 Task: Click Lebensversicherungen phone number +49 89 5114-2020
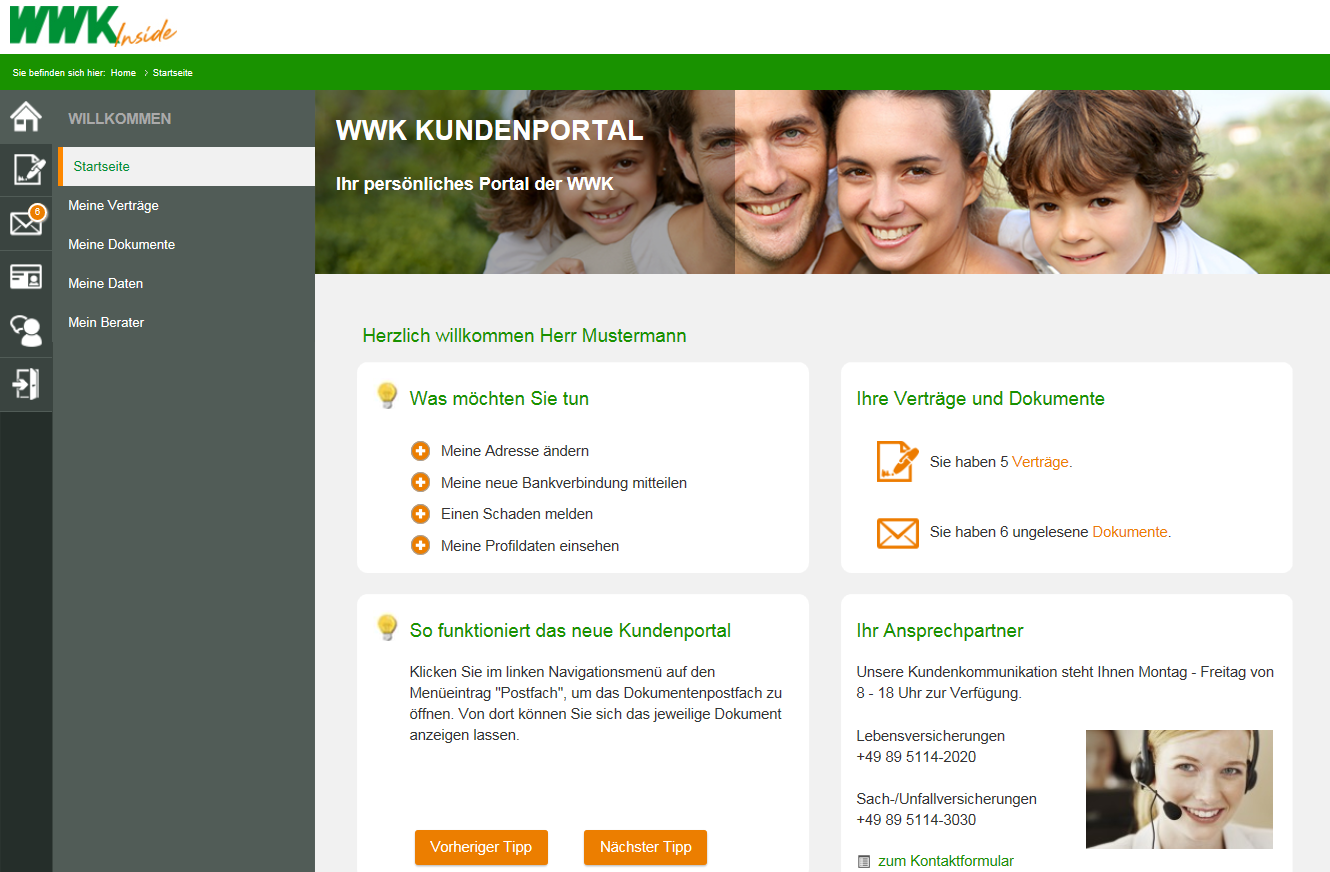916,757
